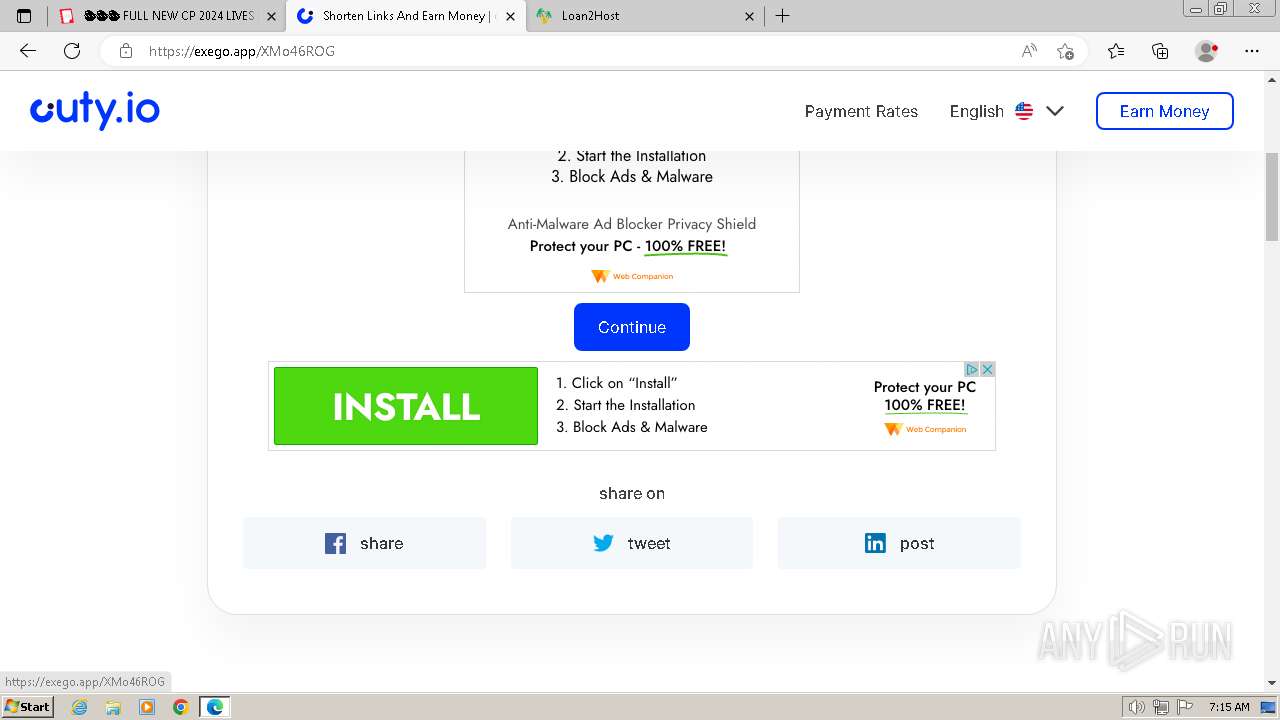
Task: Open the browser profile avatar
Action: pyautogui.click(x=1207, y=51)
